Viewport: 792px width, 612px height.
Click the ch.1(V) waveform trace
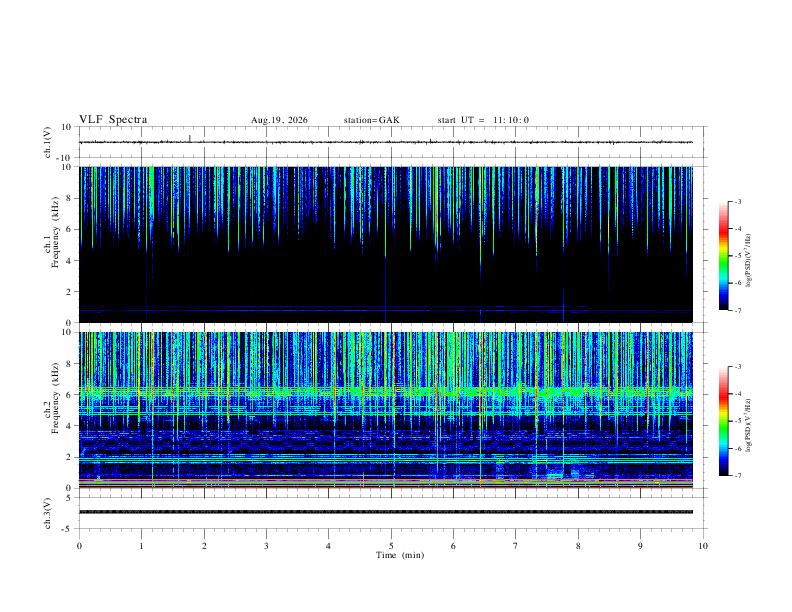pos(385,142)
